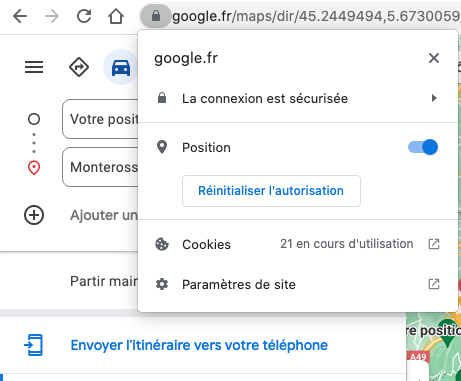
Task: Go to the browser home page icon
Action: (x=116, y=16)
